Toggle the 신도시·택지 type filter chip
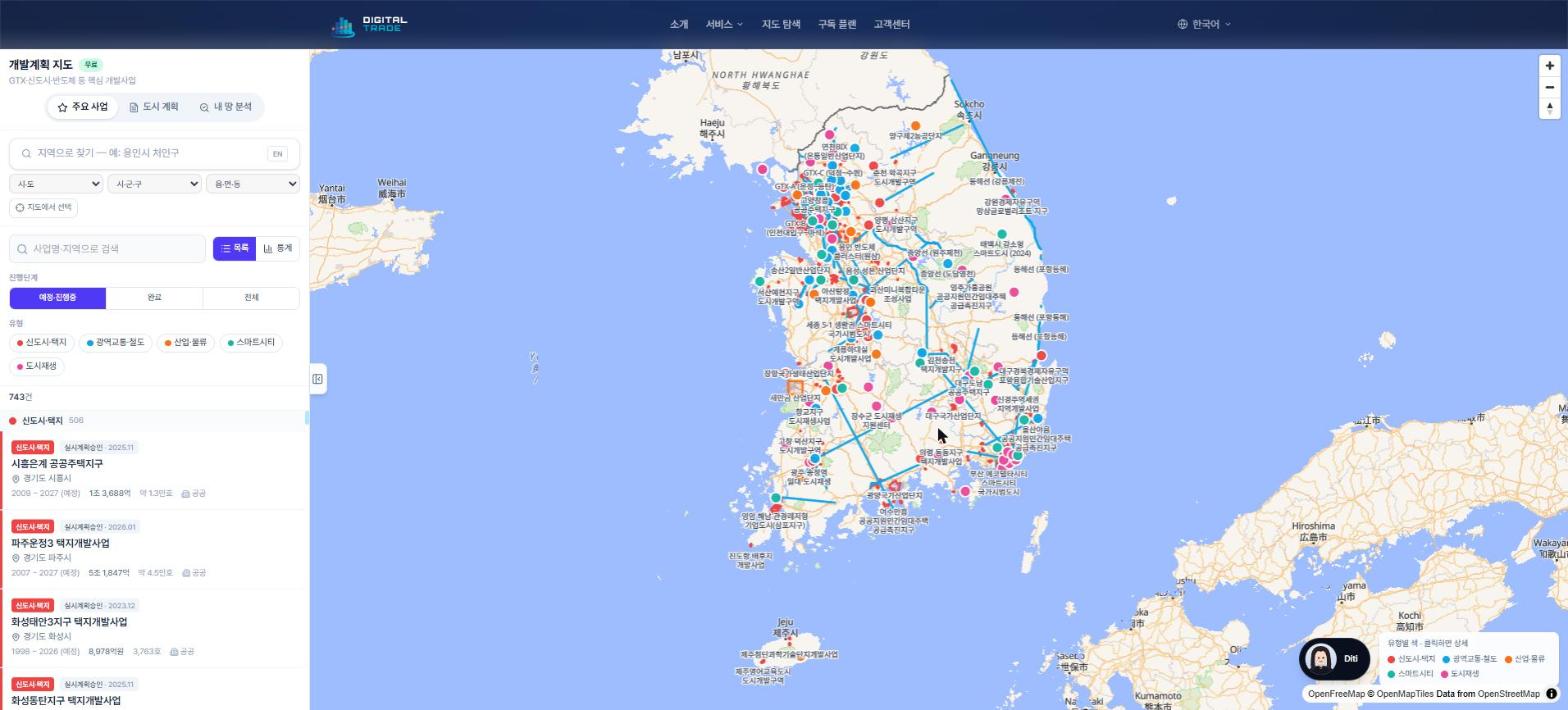Image resolution: width=1568 pixels, height=710 pixels. [42, 343]
